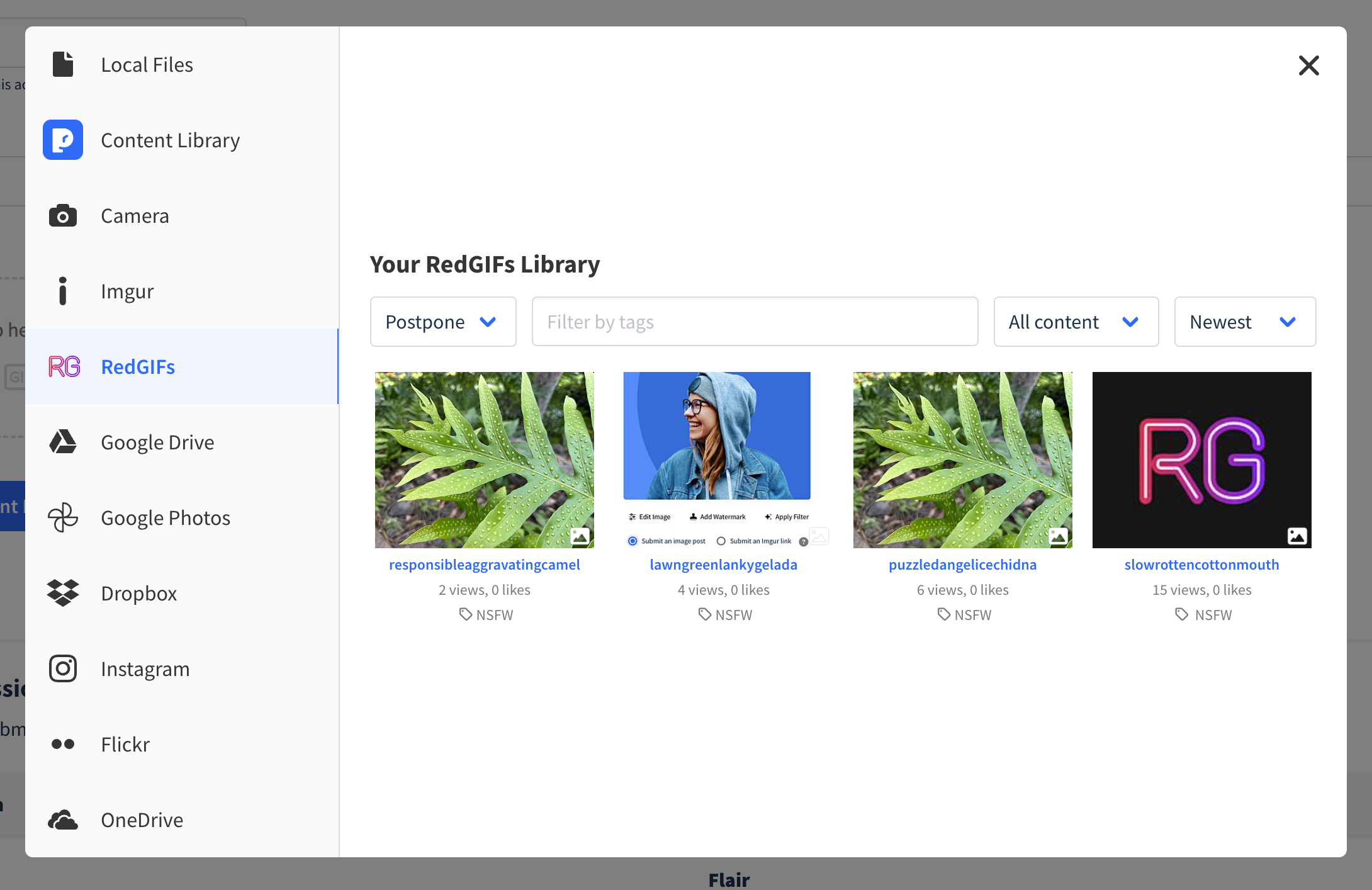Click the "15 views, 0 likes" text

(x=1202, y=590)
